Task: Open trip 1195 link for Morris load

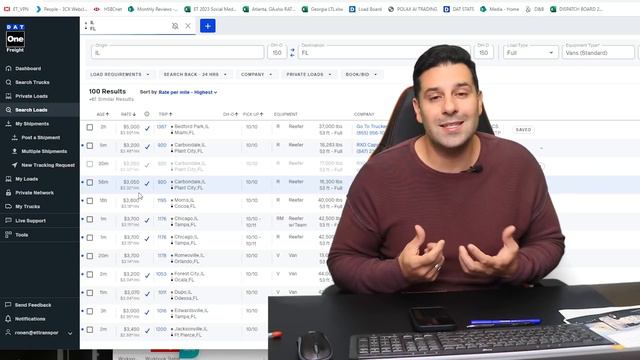Action: point(162,200)
